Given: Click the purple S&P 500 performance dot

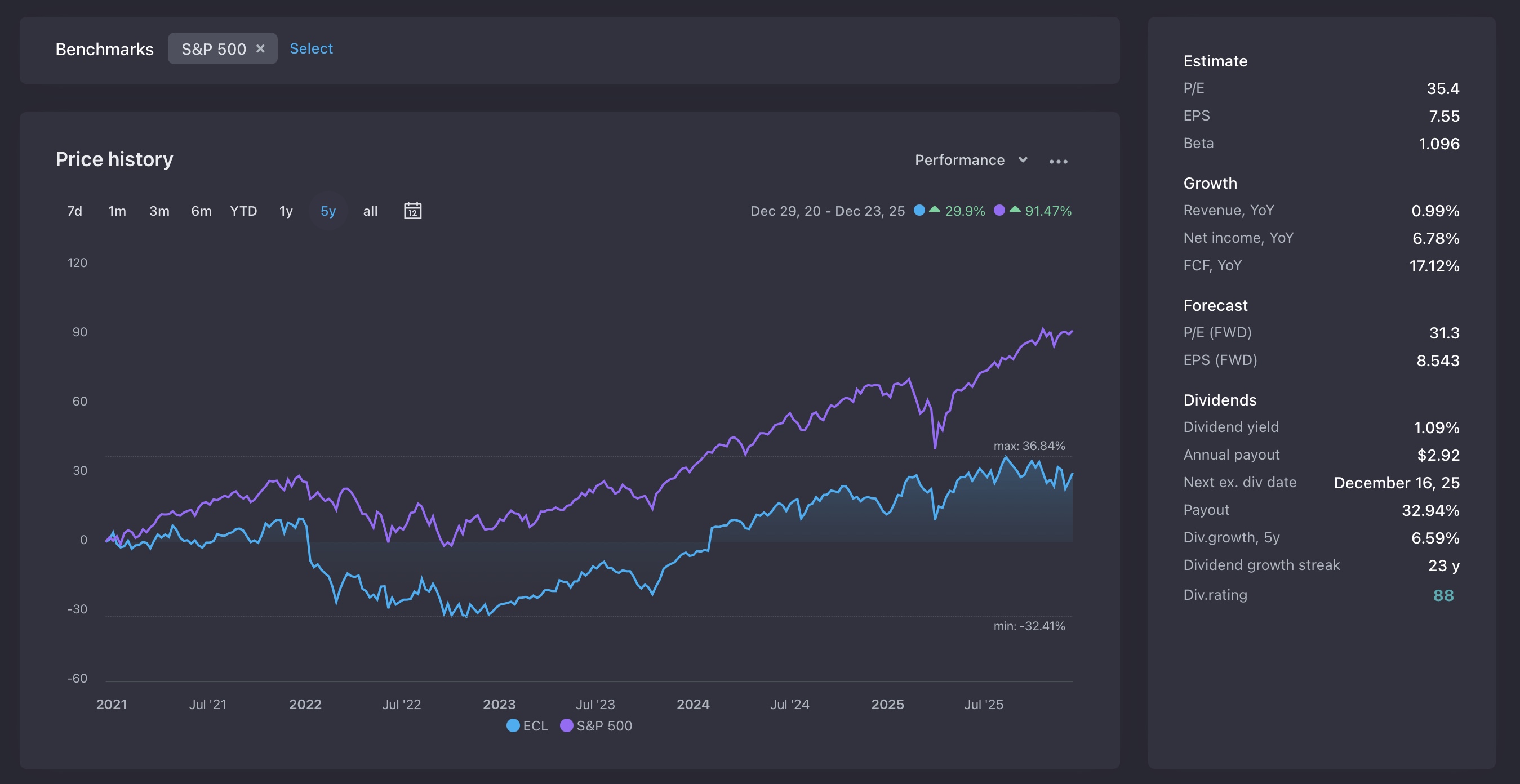Looking at the screenshot, I should point(999,210).
